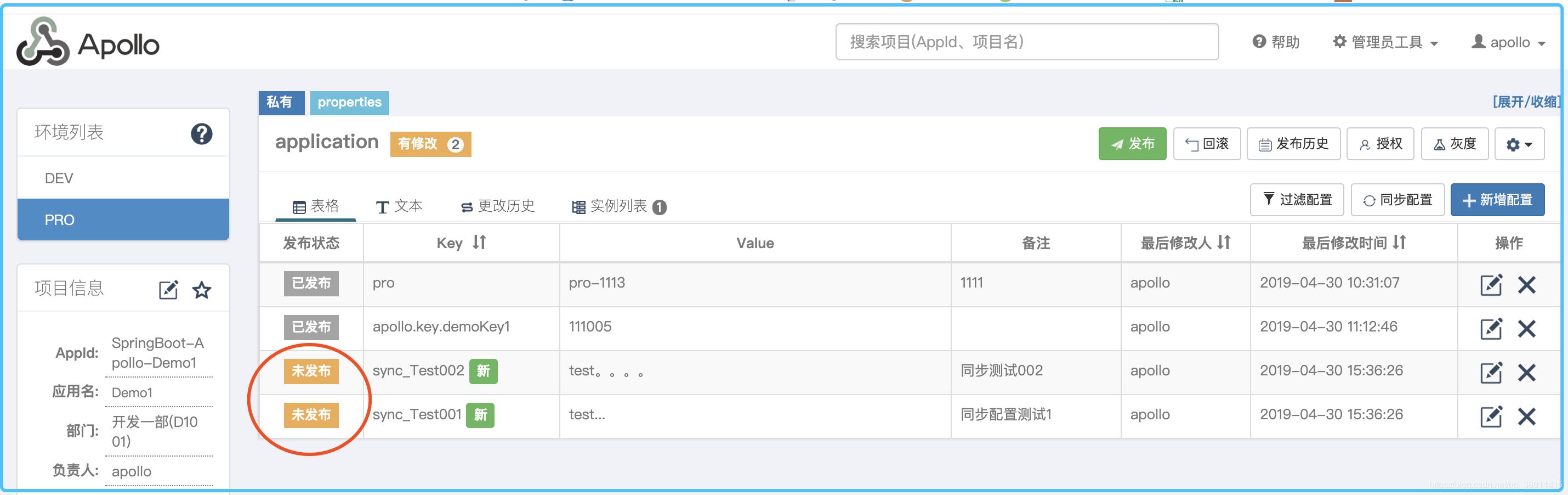Sort by 最后修改时间 column
Image resolution: width=1568 pixels, height=495 pixels.
[1399, 243]
